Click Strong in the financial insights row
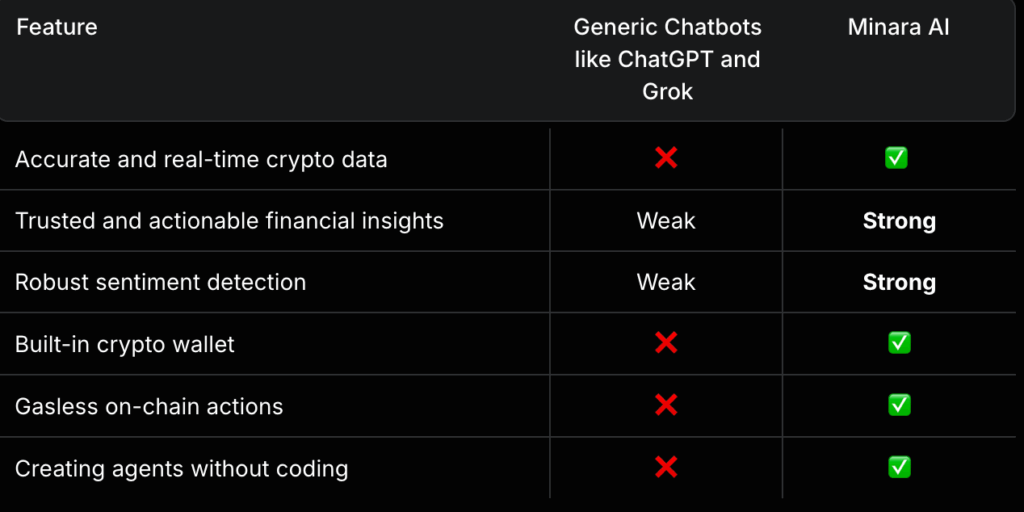Screen dimensions: 1024x512 [899, 221]
